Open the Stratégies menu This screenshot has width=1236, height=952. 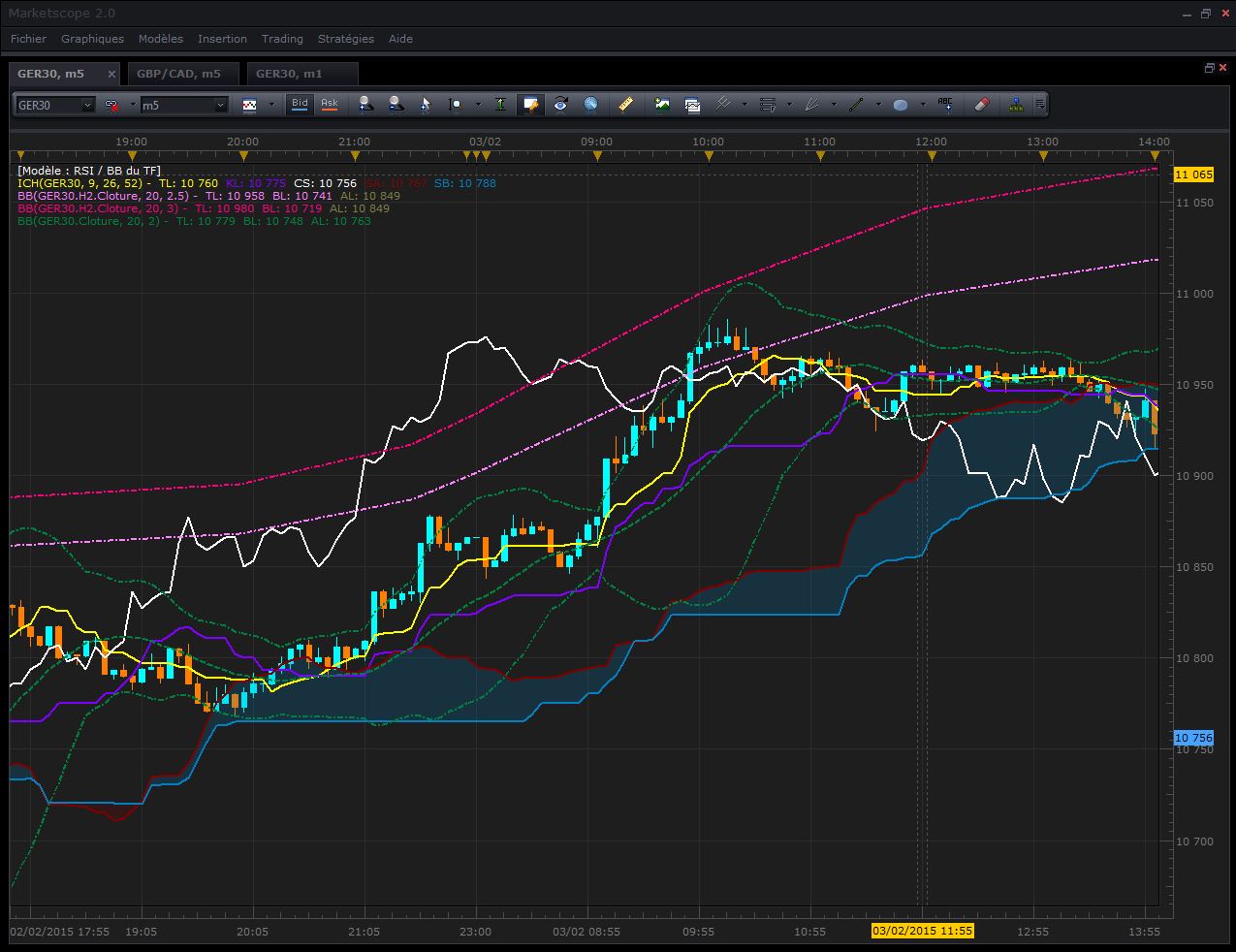tap(345, 39)
